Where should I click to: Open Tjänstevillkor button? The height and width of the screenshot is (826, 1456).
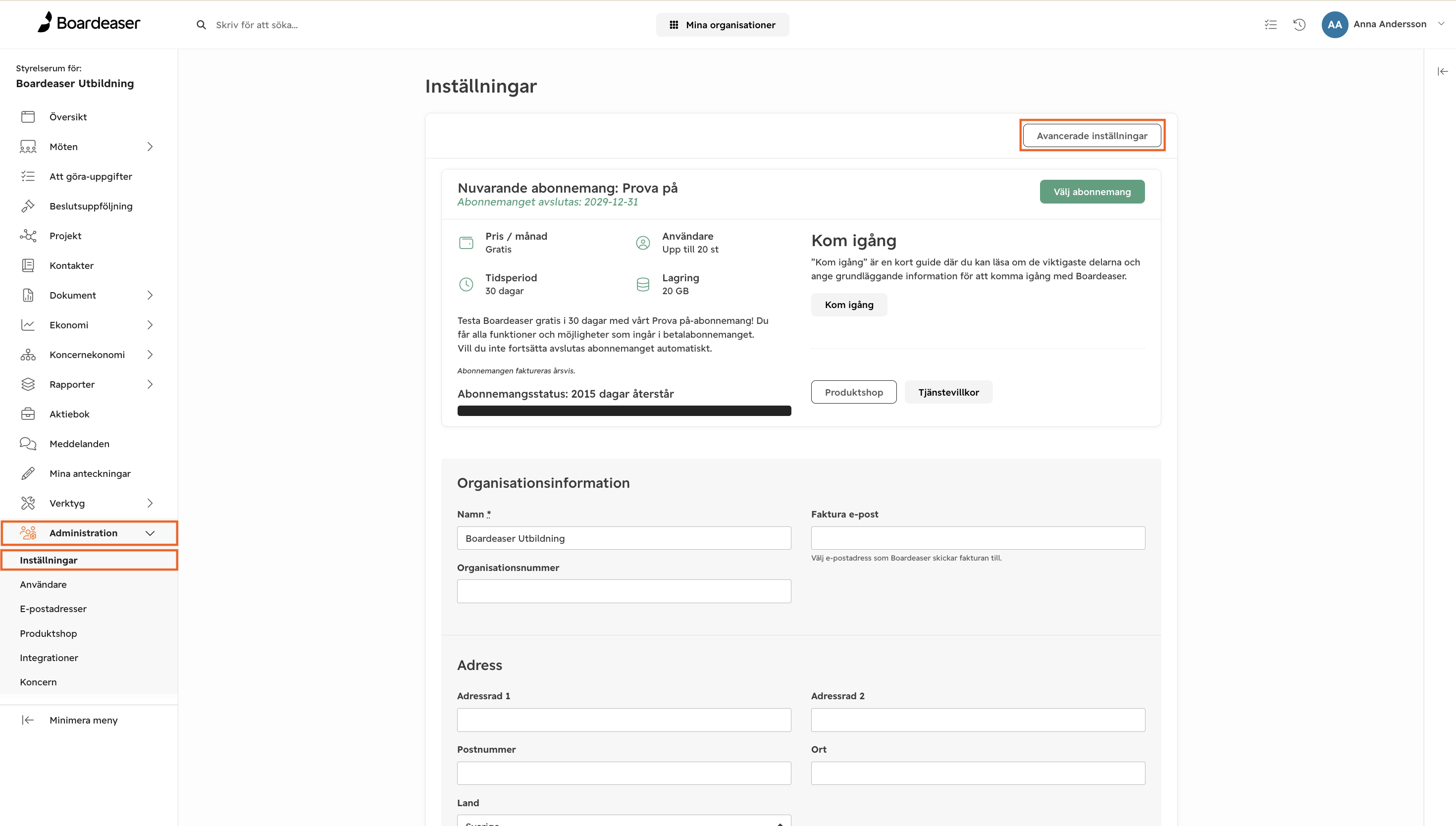(x=948, y=392)
